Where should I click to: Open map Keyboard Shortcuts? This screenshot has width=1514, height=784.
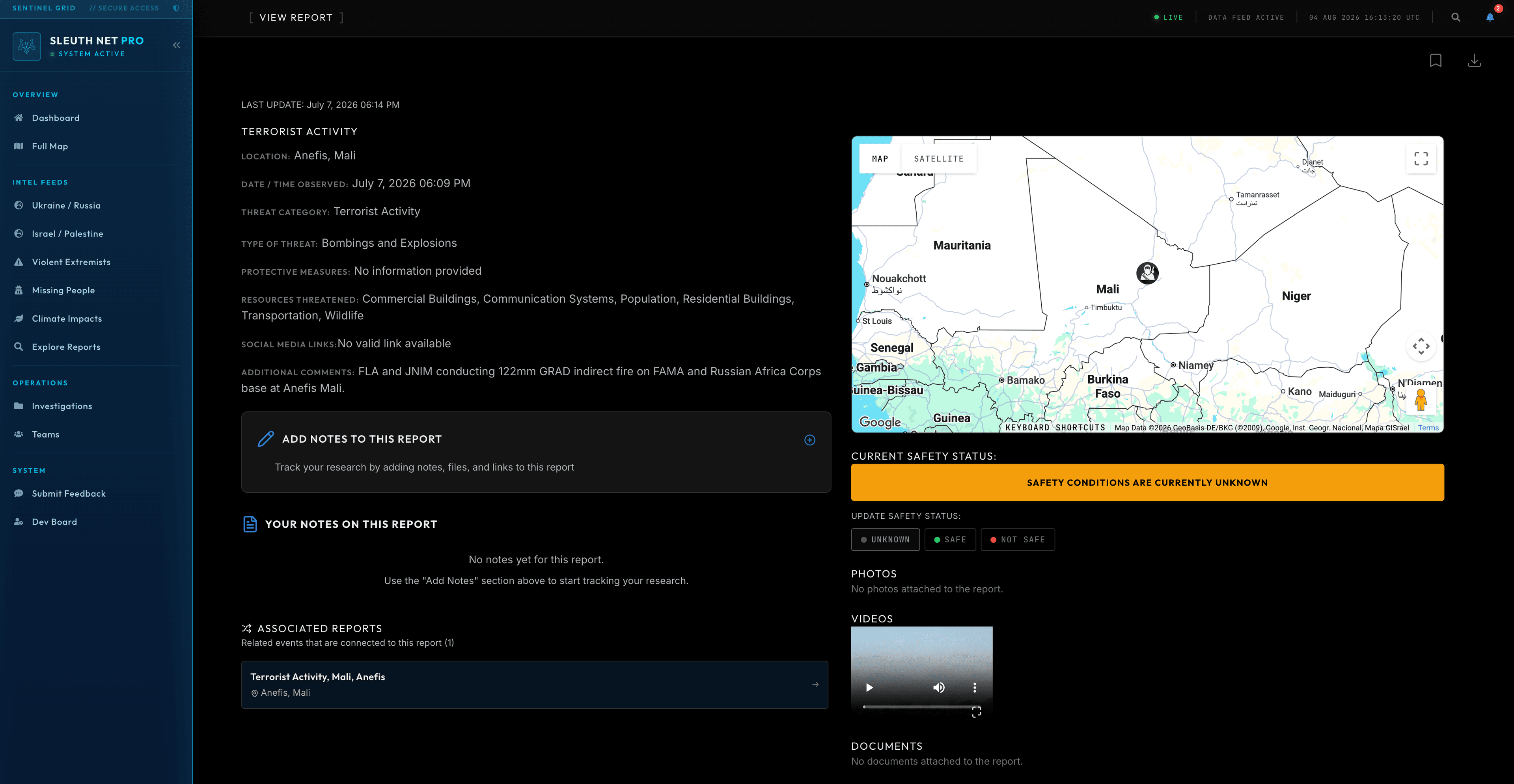tap(1055, 428)
